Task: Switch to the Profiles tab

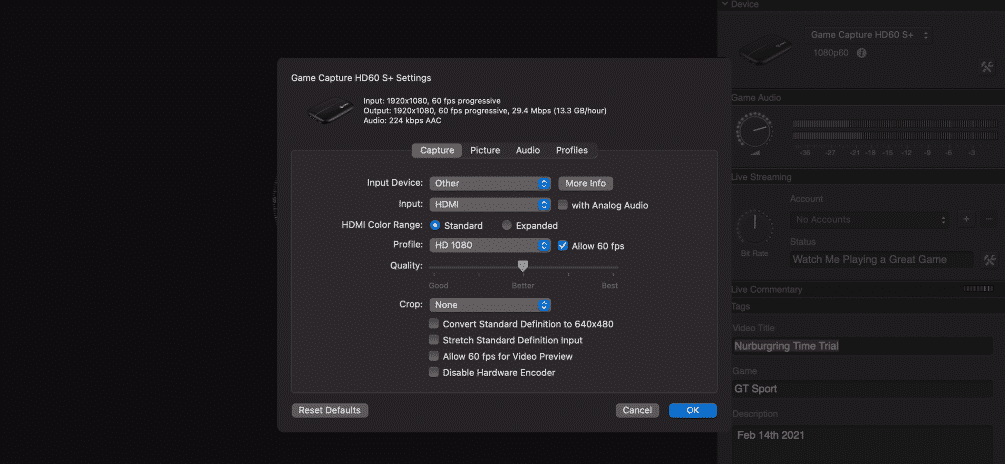Action: (x=572, y=150)
